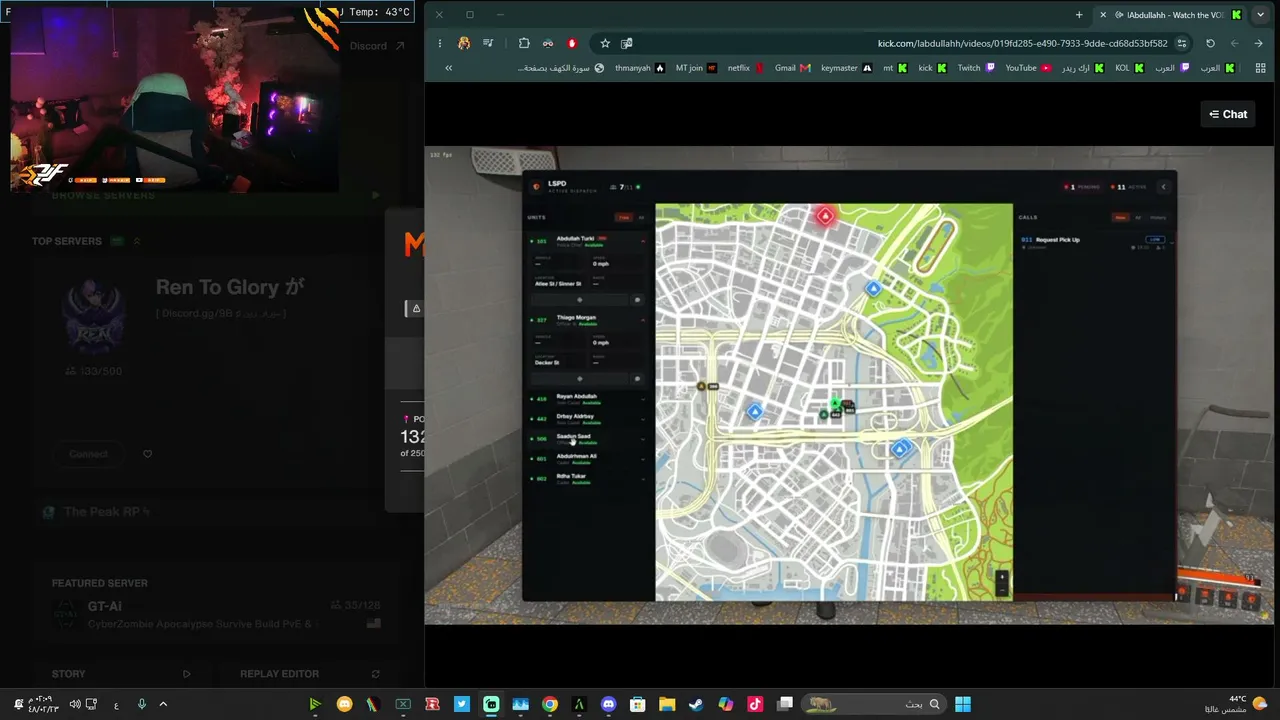Image resolution: width=1280 pixels, height=720 pixels.
Task: Open the Gmail bookmark
Action: (x=792, y=68)
